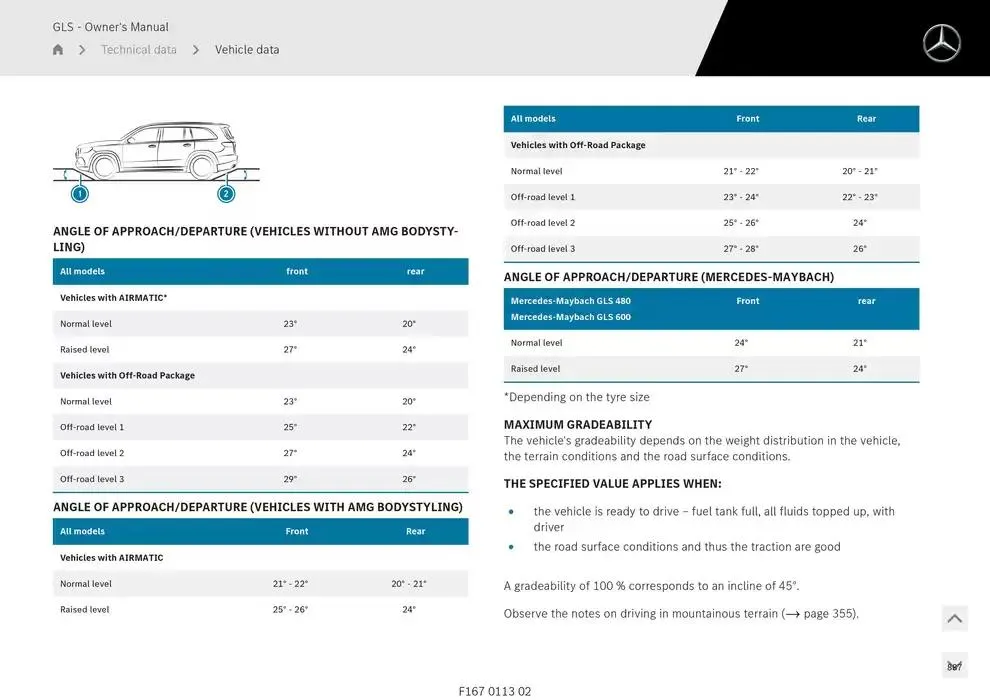This screenshot has width=990, height=700.
Task: Click the home icon in the breadcrumb
Action: click(57, 49)
